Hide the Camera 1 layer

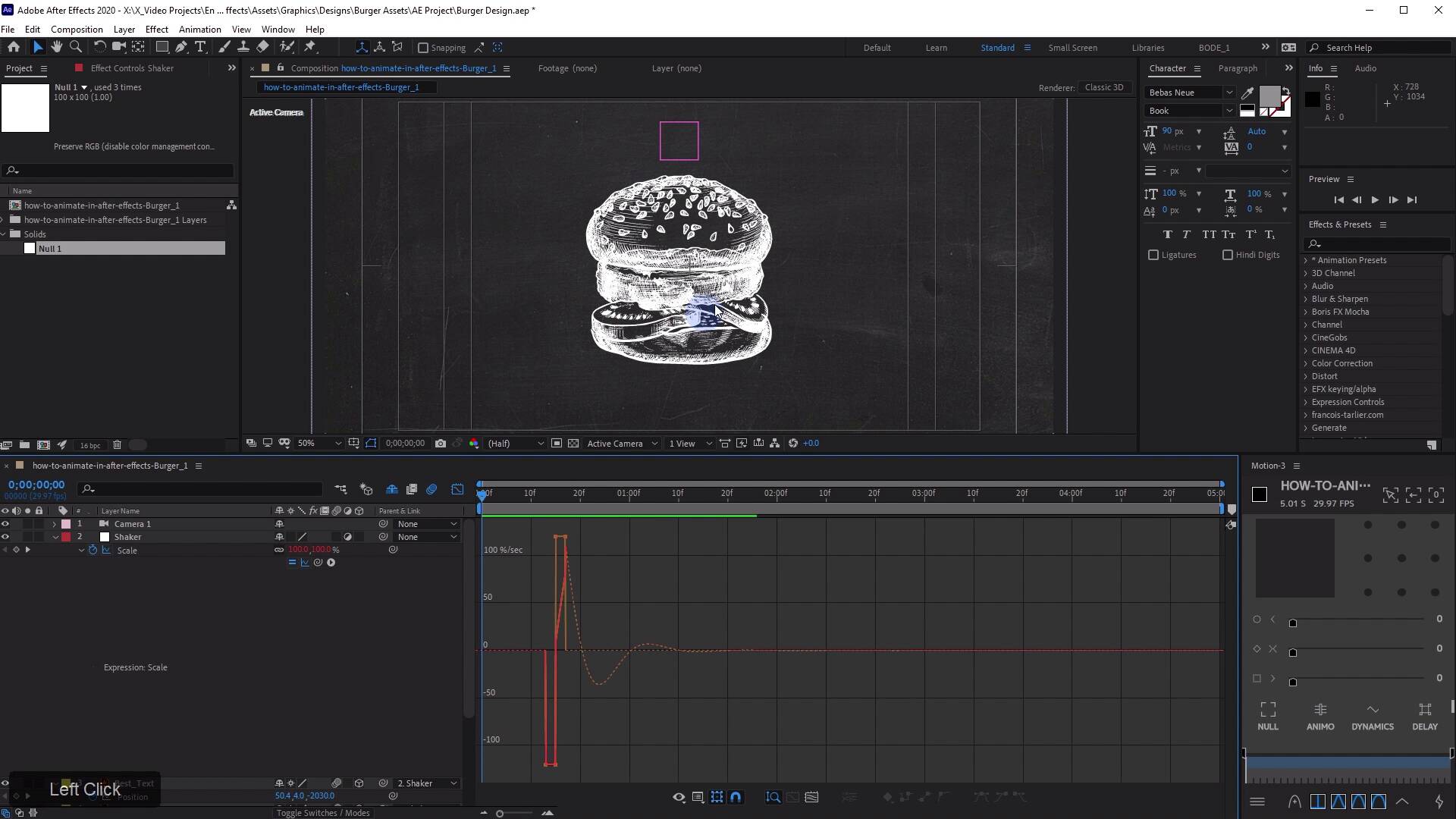pos(5,524)
